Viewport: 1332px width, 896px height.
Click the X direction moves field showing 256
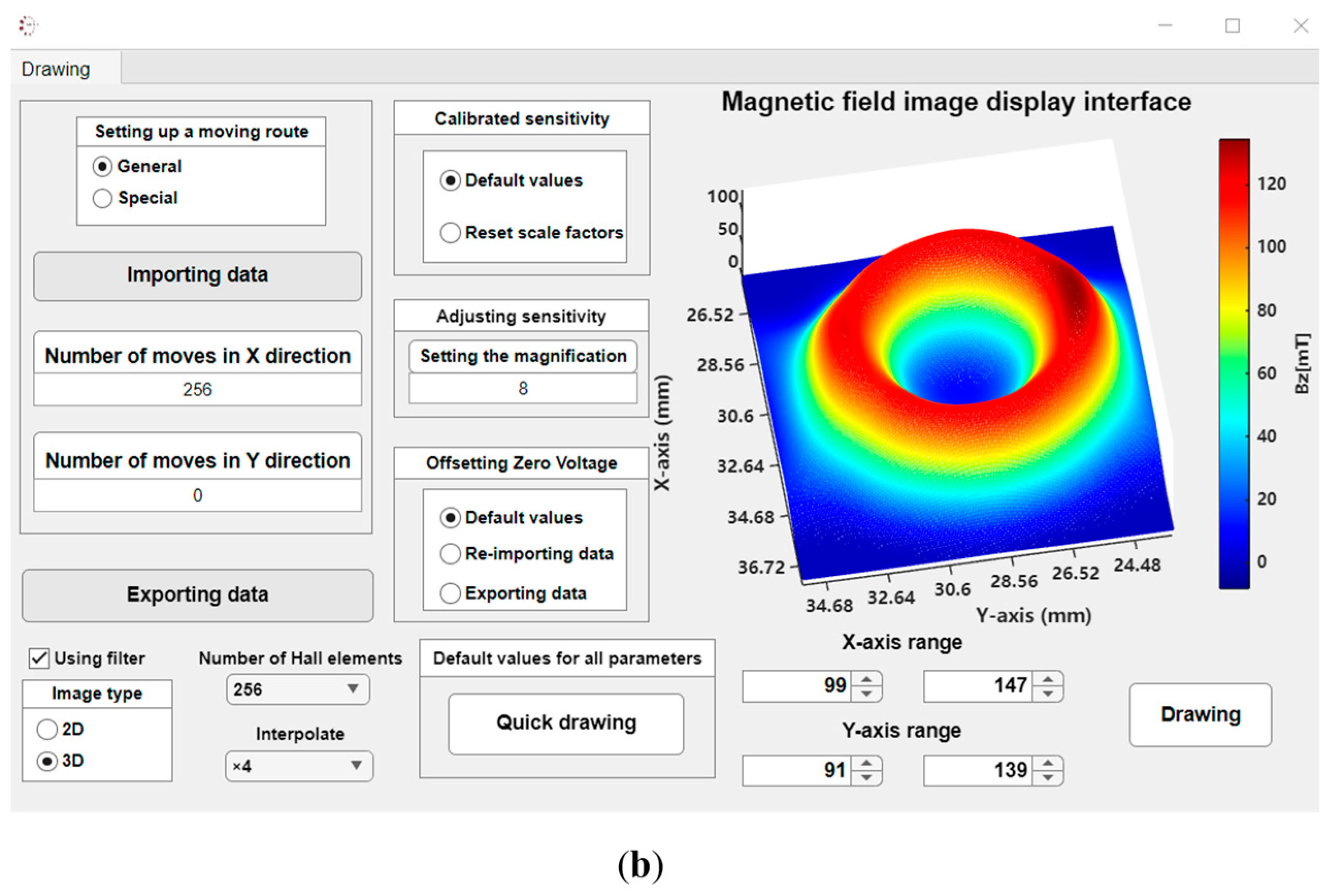click(197, 390)
